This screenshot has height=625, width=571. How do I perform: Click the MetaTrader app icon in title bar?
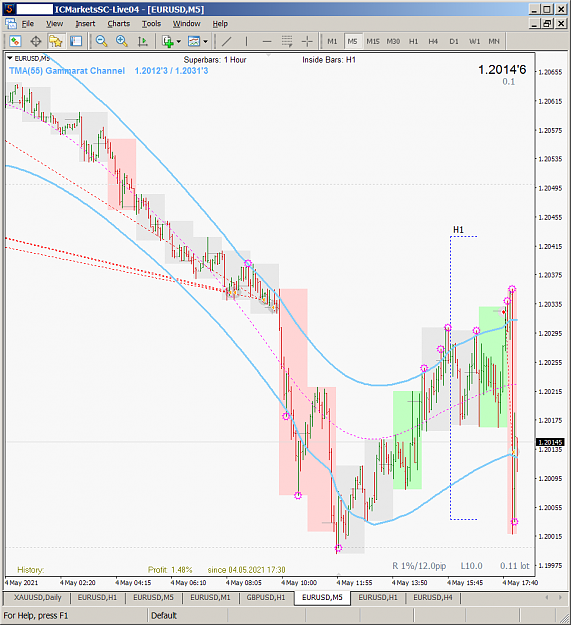(9, 9)
